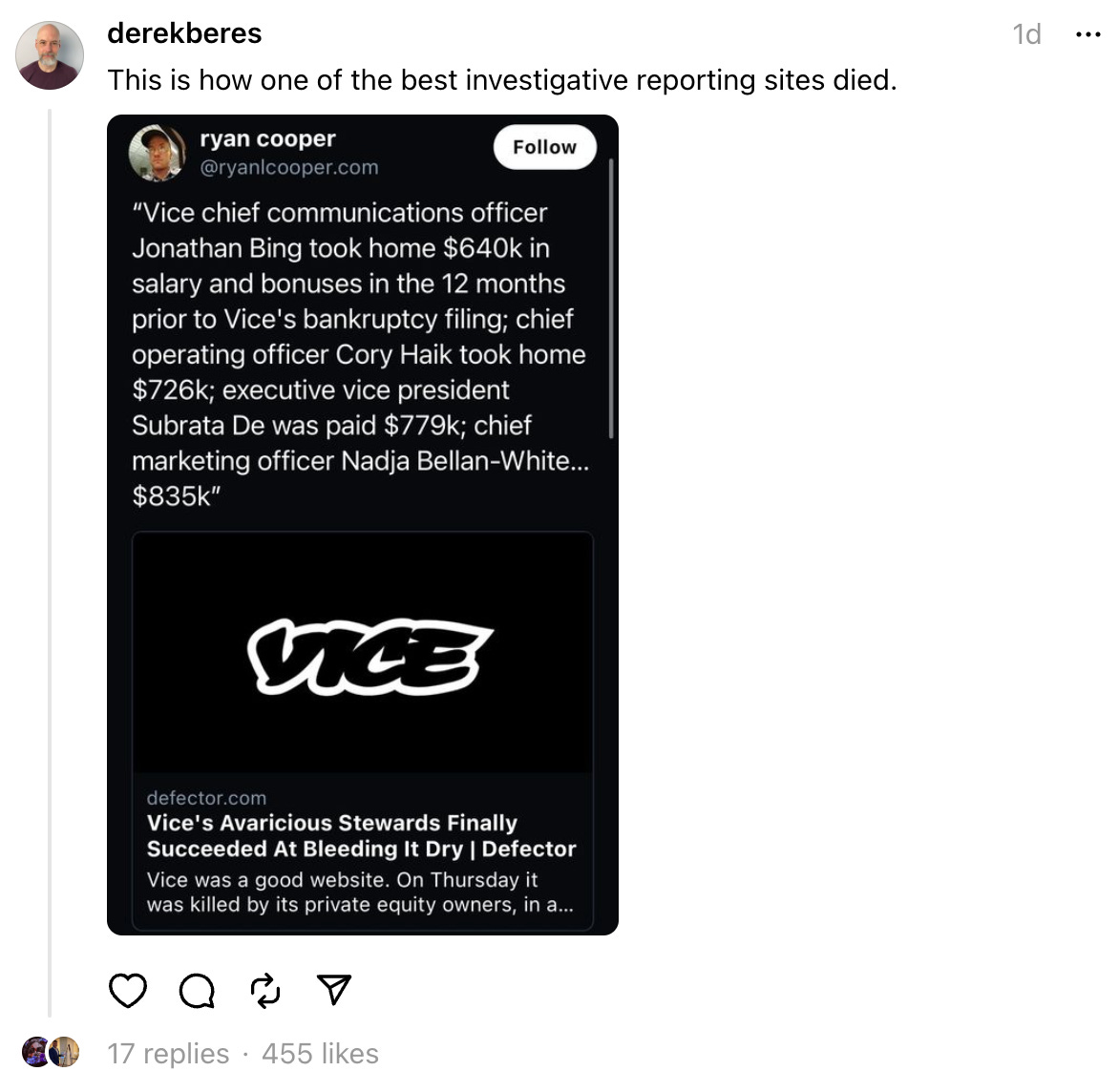The height and width of the screenshot is (1092, 1119).
Task: Open the defector.com source link
Action: click(206, 798)
